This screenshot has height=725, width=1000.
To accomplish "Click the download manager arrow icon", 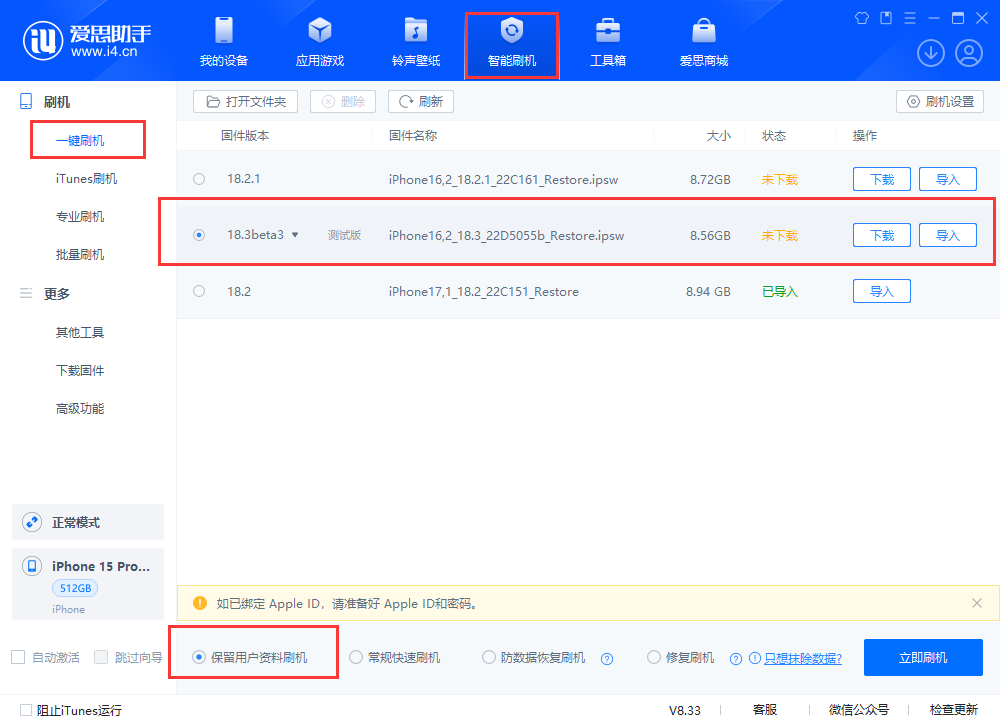I will tap(930, 52).
